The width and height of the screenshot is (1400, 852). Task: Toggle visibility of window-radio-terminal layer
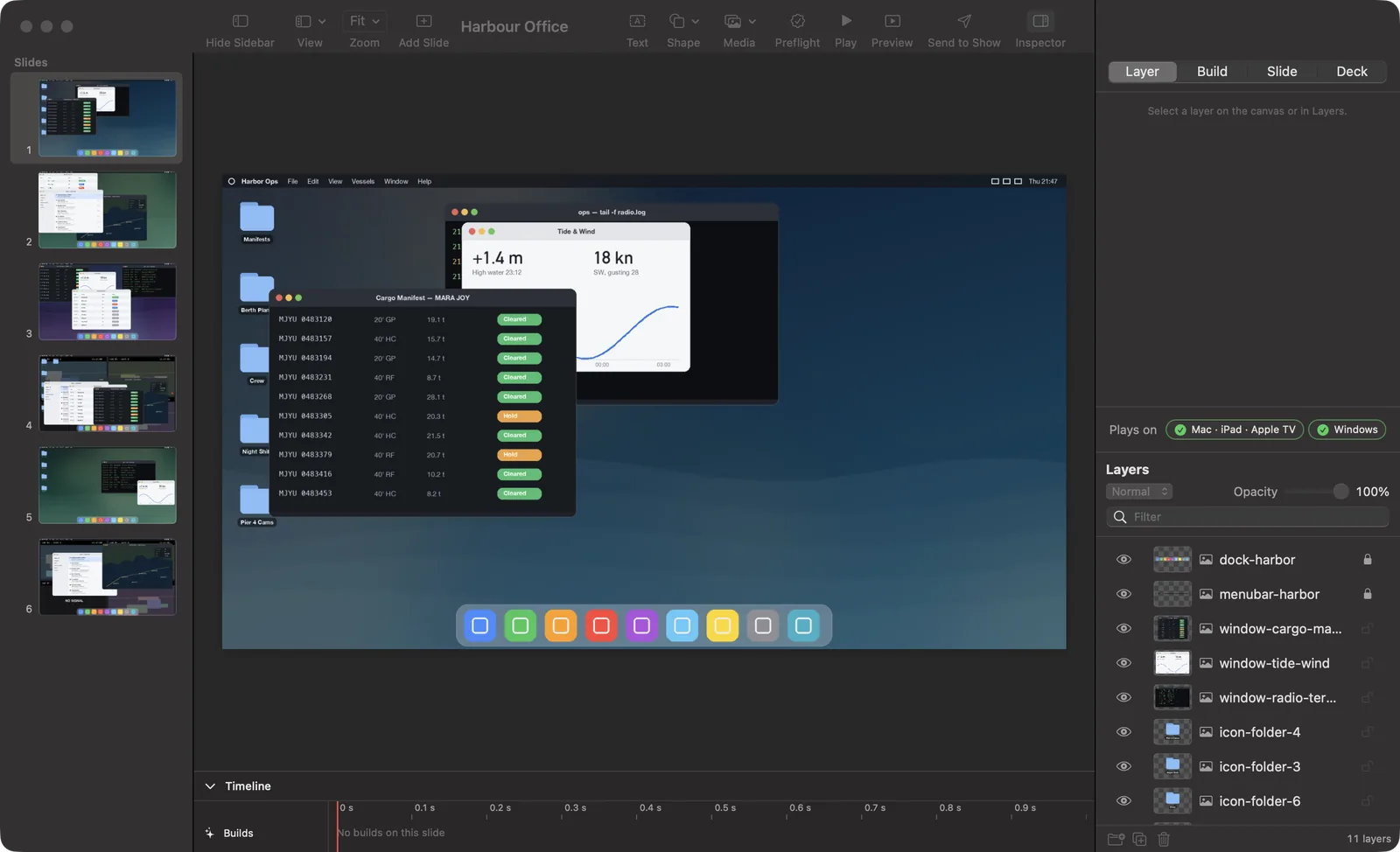point(1123,697)
